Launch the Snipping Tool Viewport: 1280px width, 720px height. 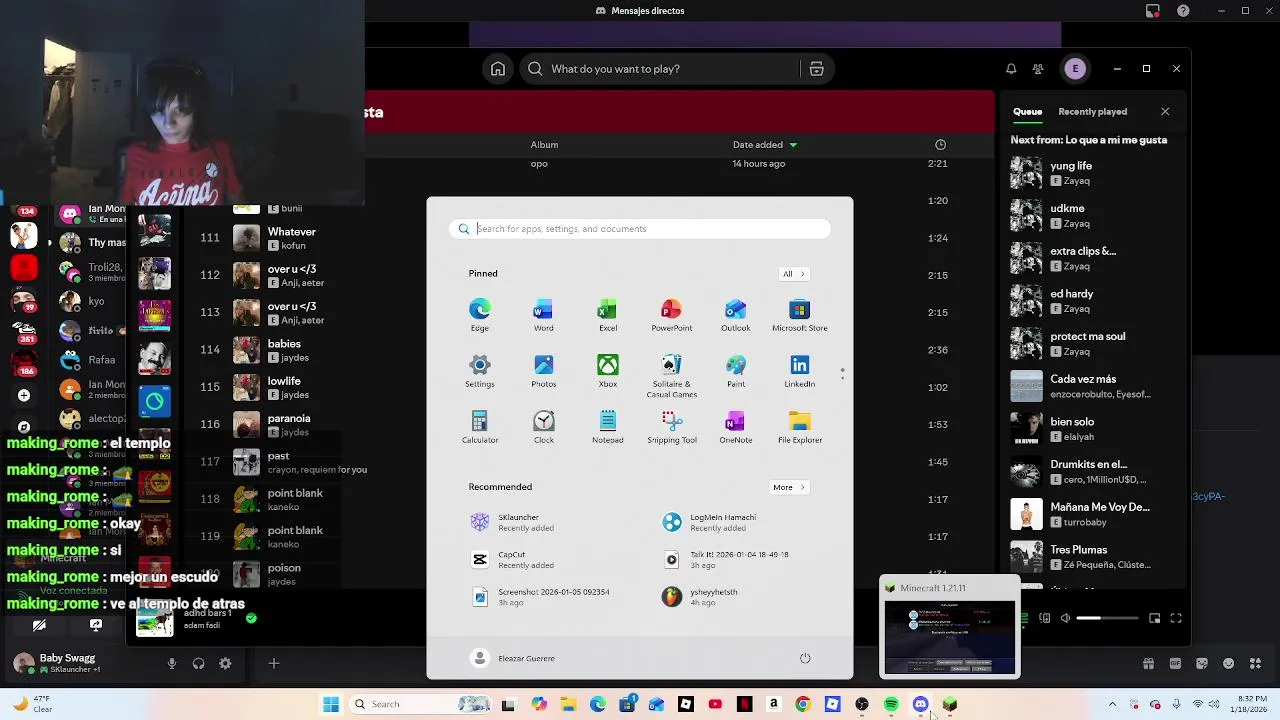tap(671, 427)
